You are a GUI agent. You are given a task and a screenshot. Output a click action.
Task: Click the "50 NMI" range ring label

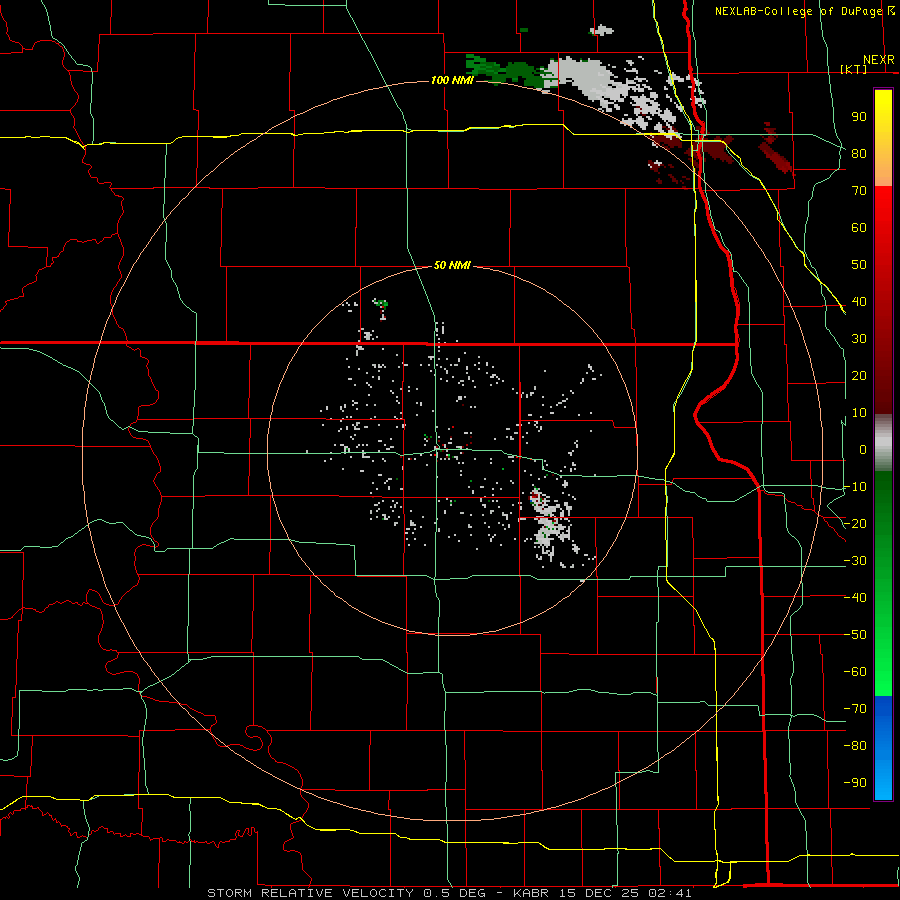click(452, 265)
